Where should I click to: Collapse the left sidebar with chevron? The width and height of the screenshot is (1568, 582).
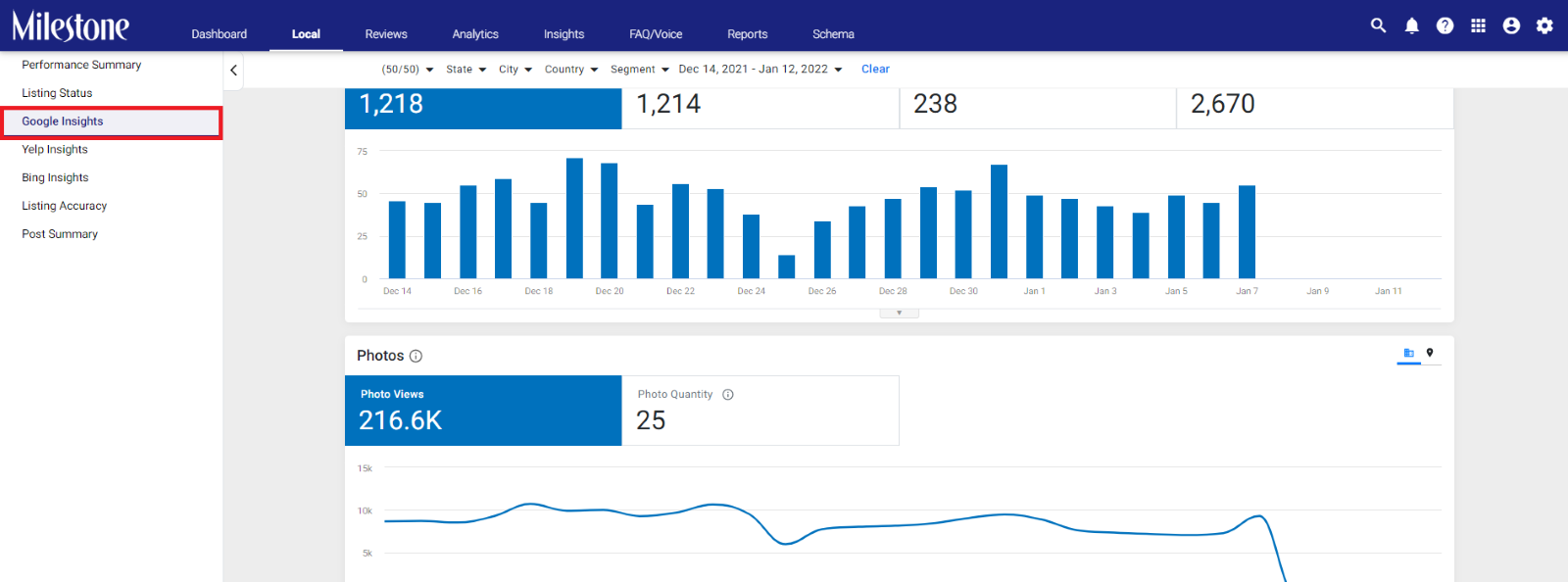click(233, 70)
